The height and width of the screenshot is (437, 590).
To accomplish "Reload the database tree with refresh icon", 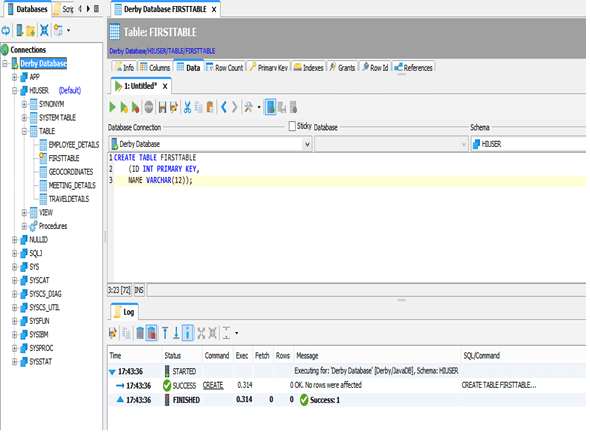I will click(x=6, y=30).
